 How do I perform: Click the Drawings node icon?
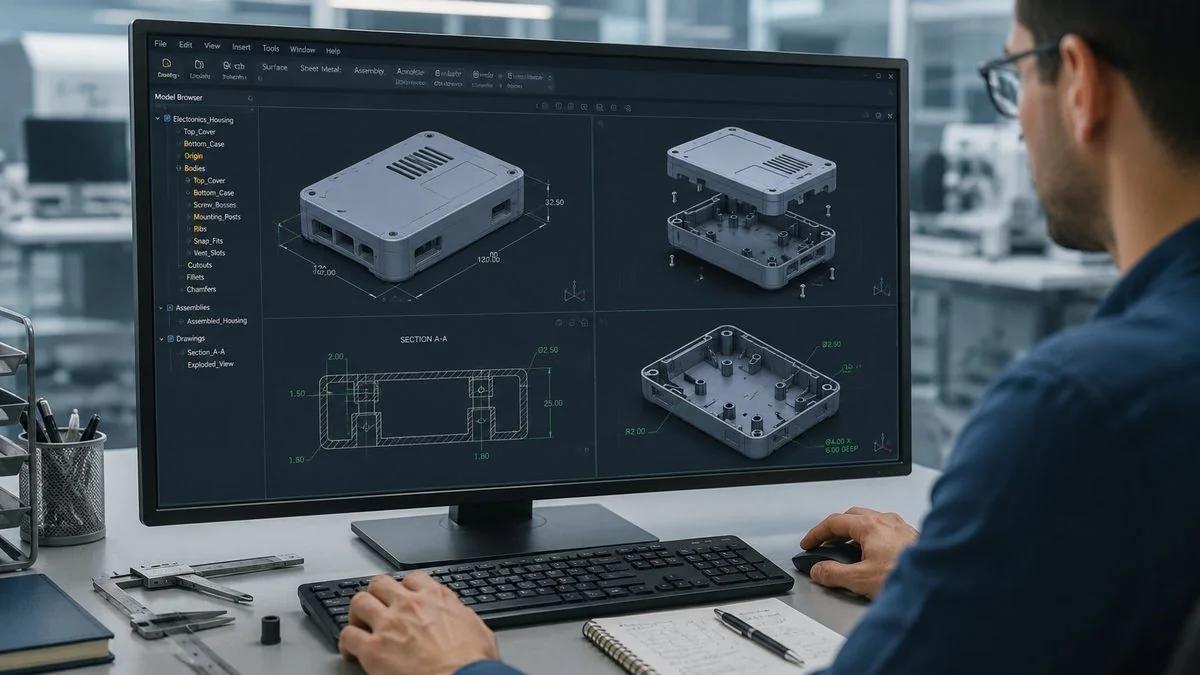[x=169, y=338]
